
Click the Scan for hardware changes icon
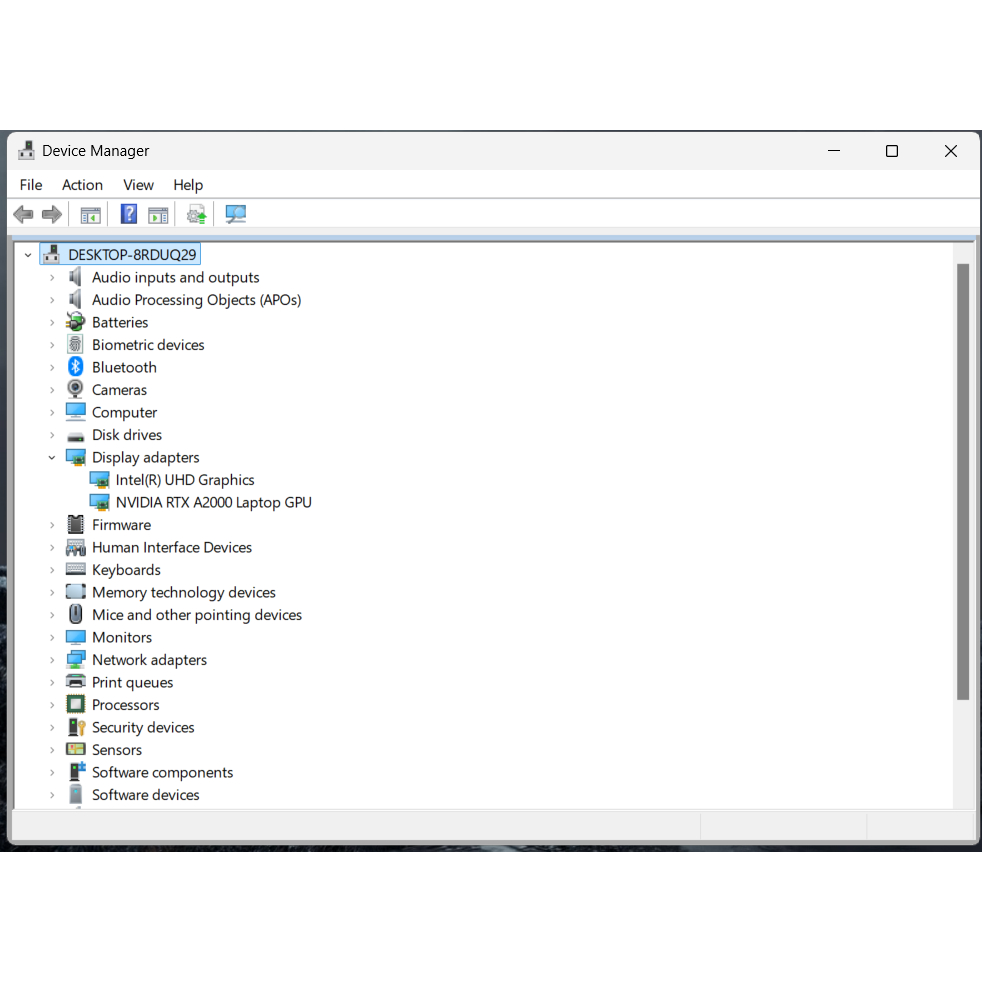[x=235, y=215]
